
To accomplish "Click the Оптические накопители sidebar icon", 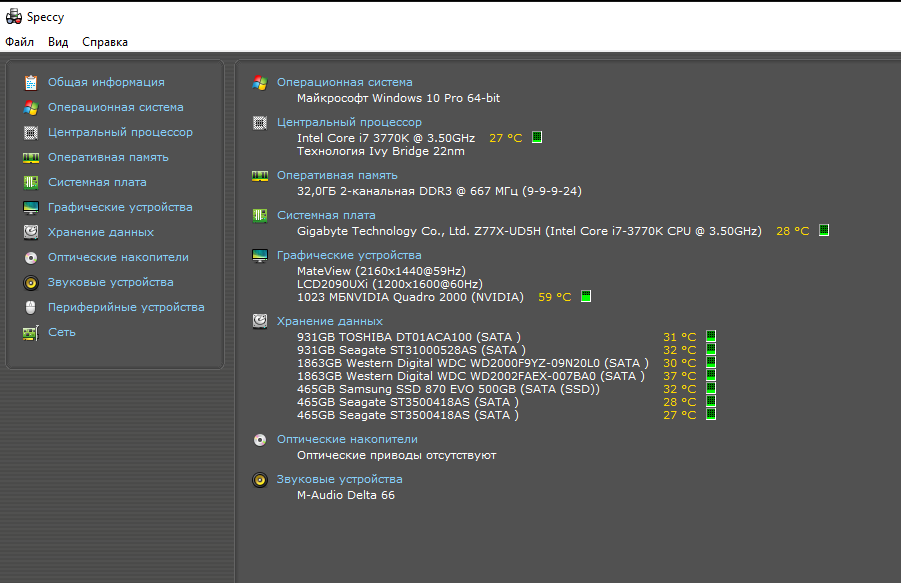I will point(31,258).
